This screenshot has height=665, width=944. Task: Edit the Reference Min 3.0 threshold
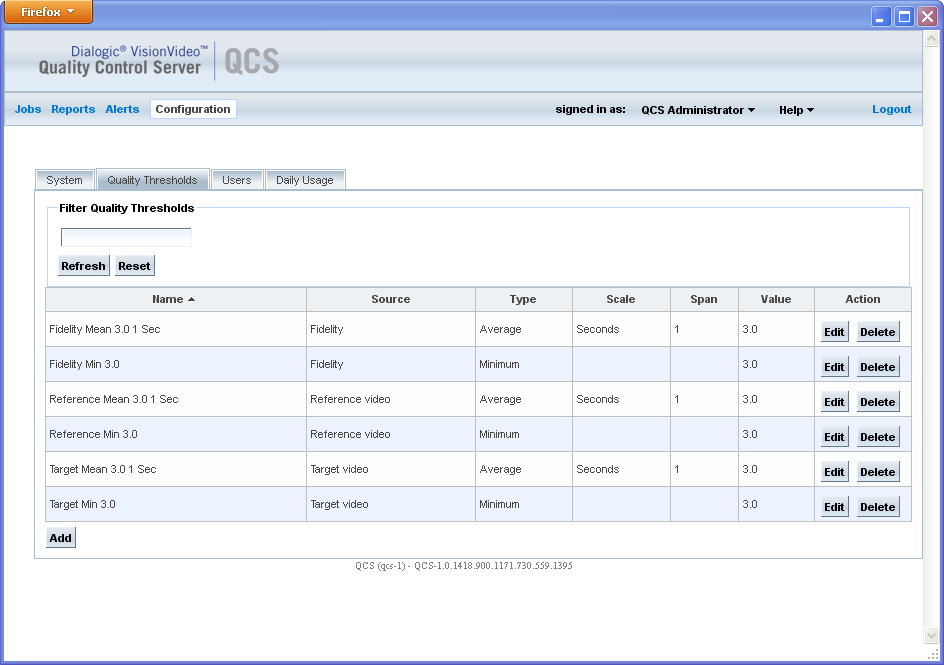pyautogui.click(x=833, y=436)
